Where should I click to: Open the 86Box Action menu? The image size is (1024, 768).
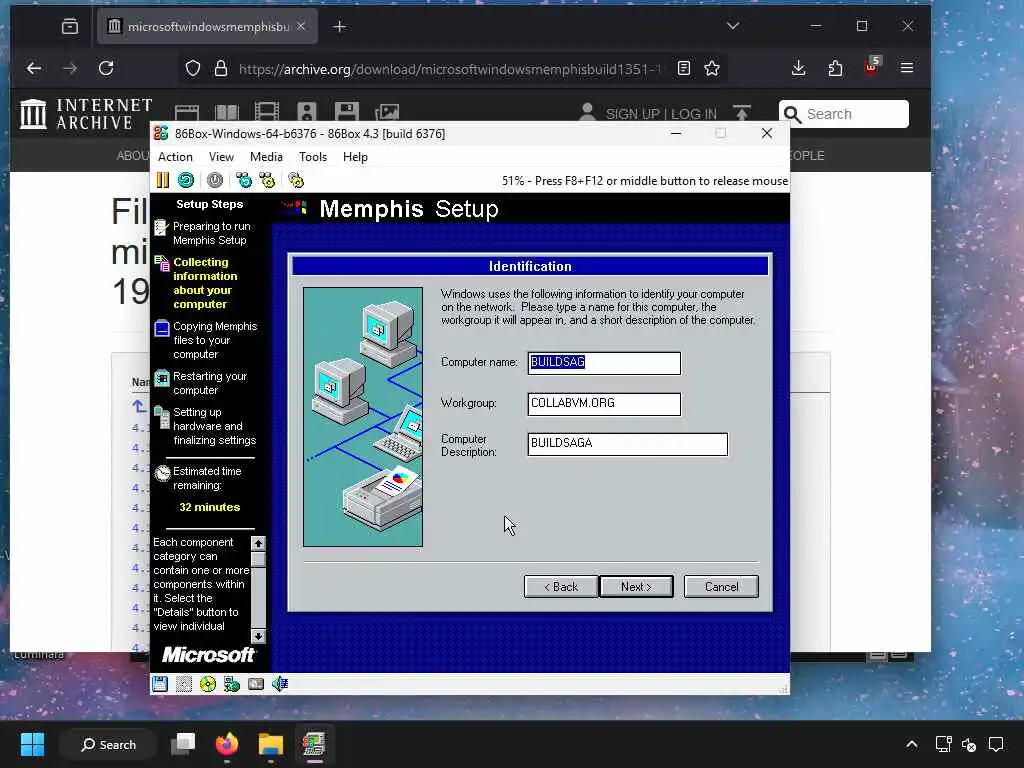pyautogui.click(x=175, y=157)
